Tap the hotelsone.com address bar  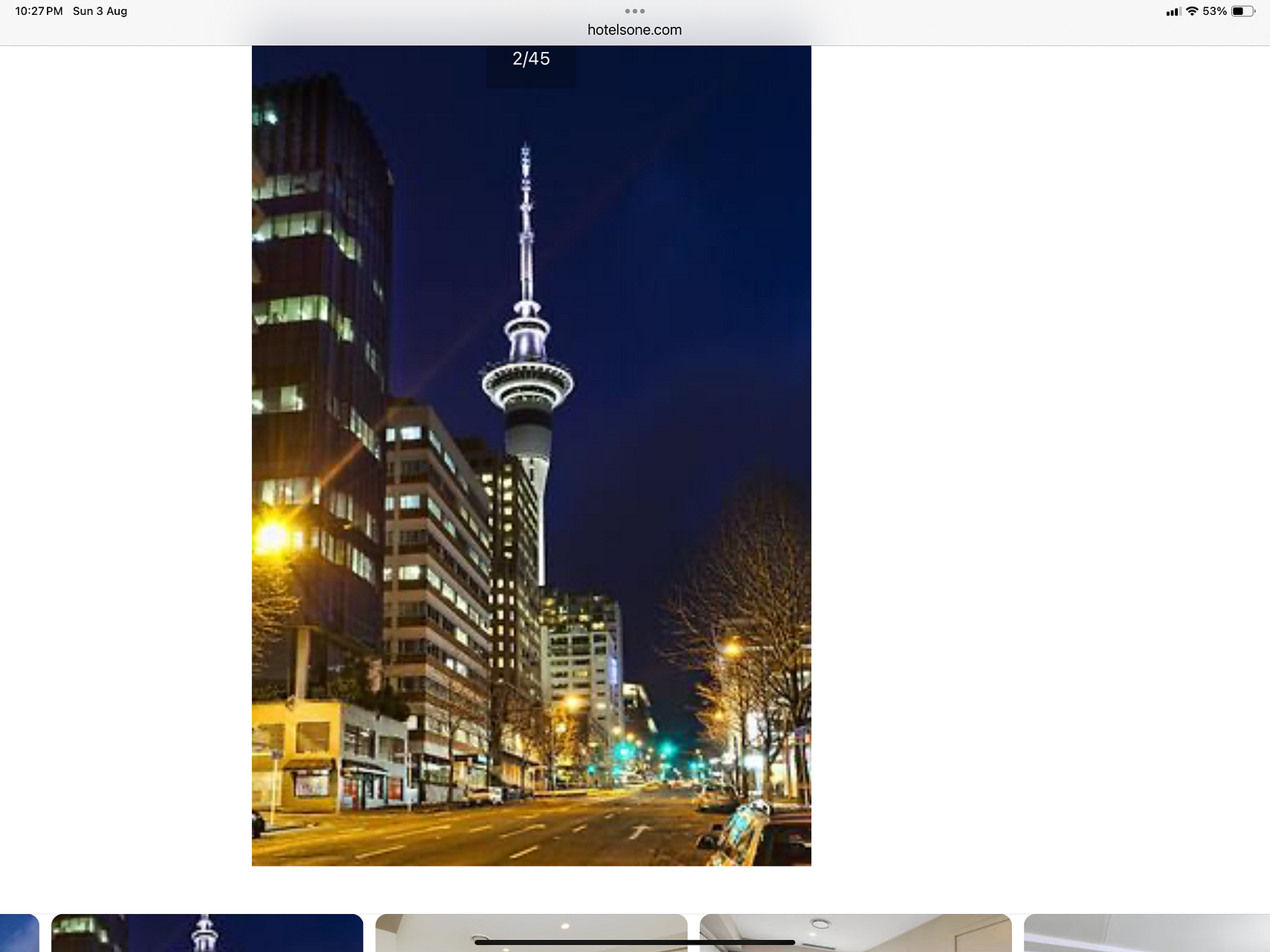[x=634, y=30]
